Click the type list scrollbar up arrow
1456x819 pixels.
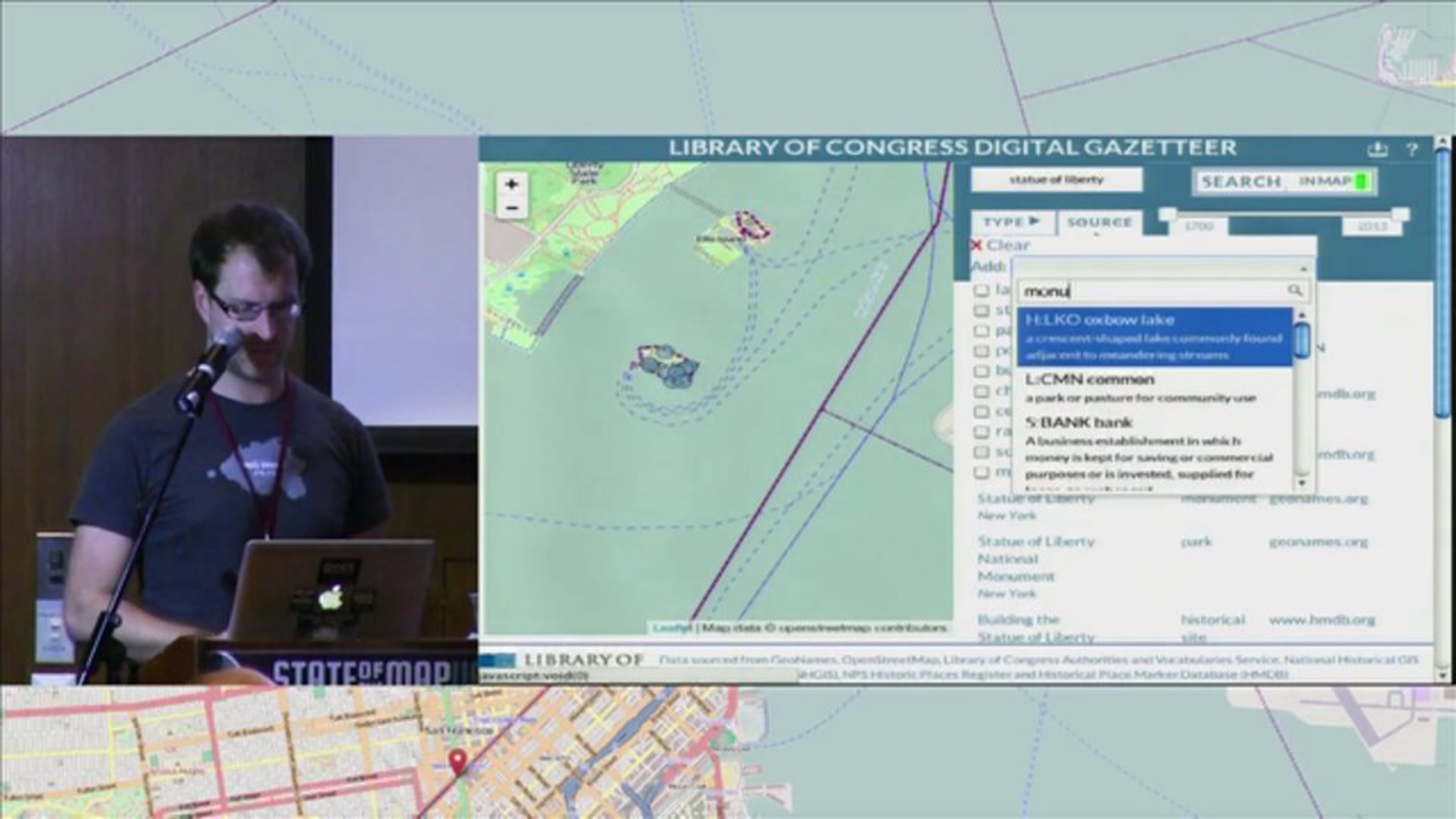pyautogui.click(x=1301, y=314)
